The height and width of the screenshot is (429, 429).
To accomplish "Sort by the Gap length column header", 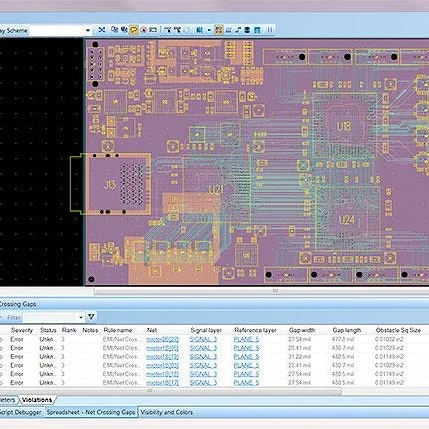I will [347, 330].
